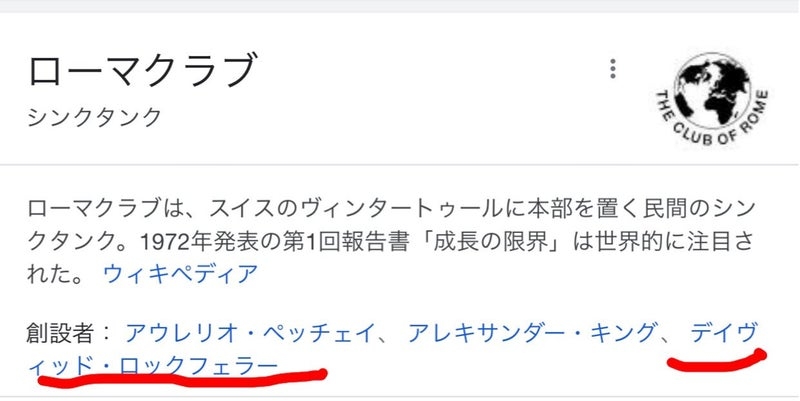The width and height of the screenshot is (800, 401).
Task: Click the ローマクラブ panel title
Action: pyautogui.click(x=141, y=70)
